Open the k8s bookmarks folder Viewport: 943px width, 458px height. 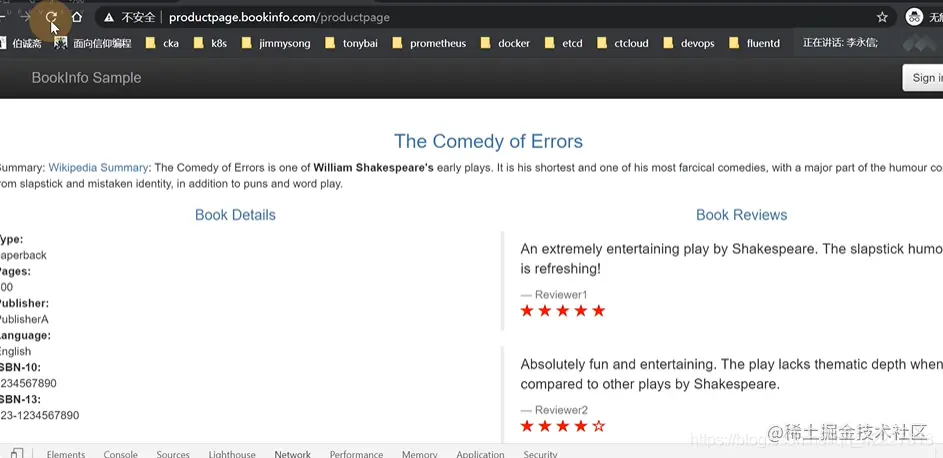[x=210, y=43]
